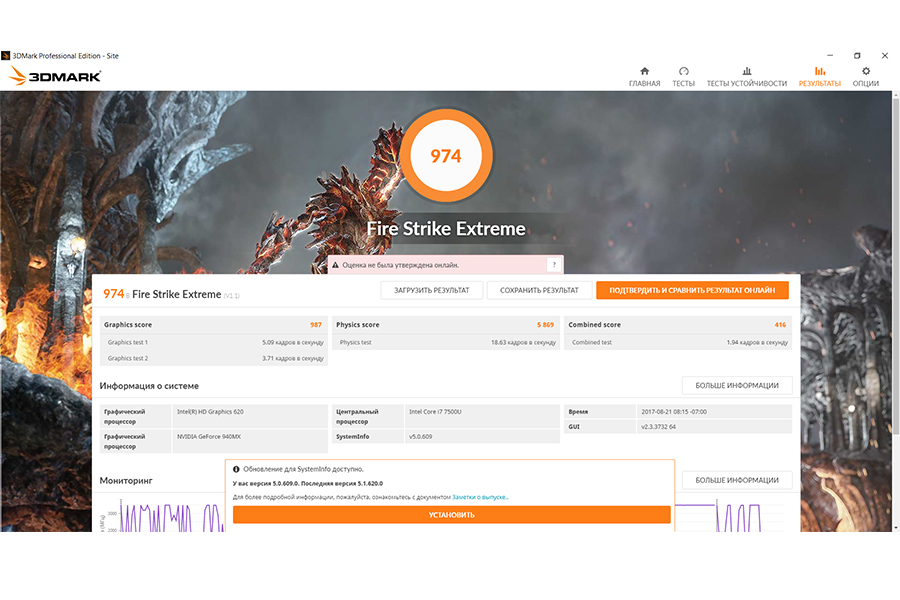Minimize the 3DMark window
Screen dimensions: 900x600
coord(830,56)
